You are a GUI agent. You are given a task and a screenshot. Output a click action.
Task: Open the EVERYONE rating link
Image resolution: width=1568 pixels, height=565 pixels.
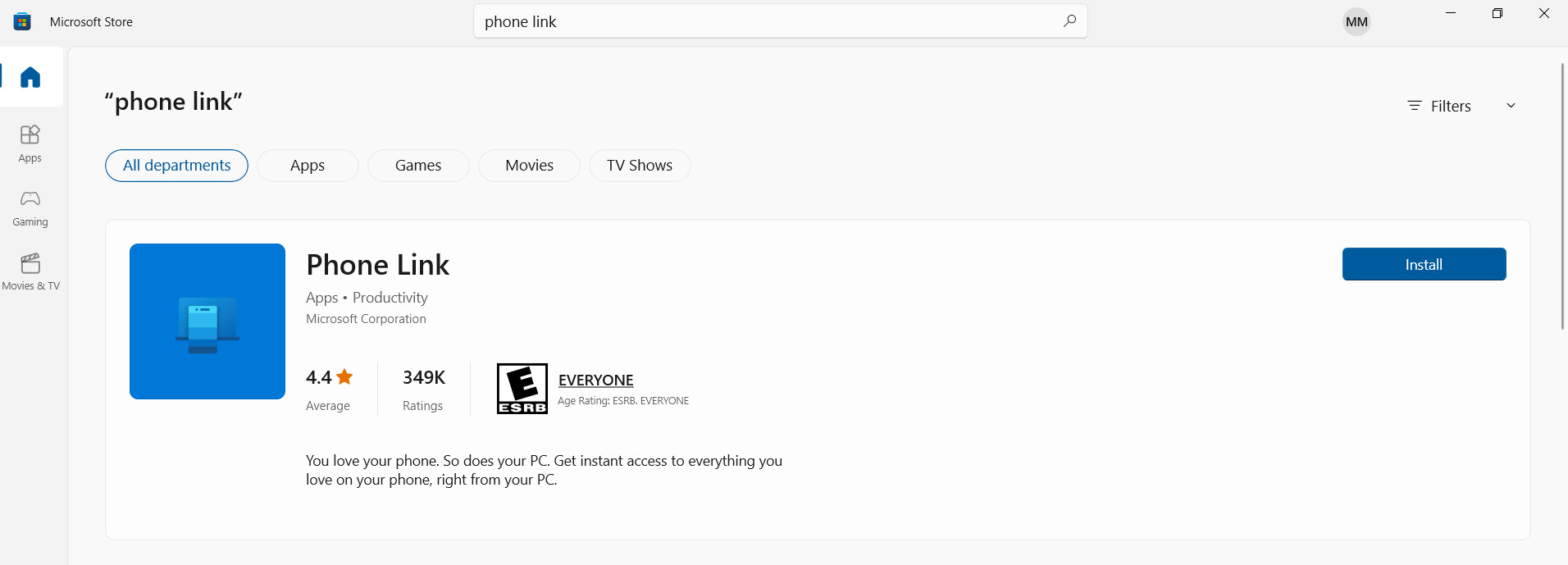[596, 380]
